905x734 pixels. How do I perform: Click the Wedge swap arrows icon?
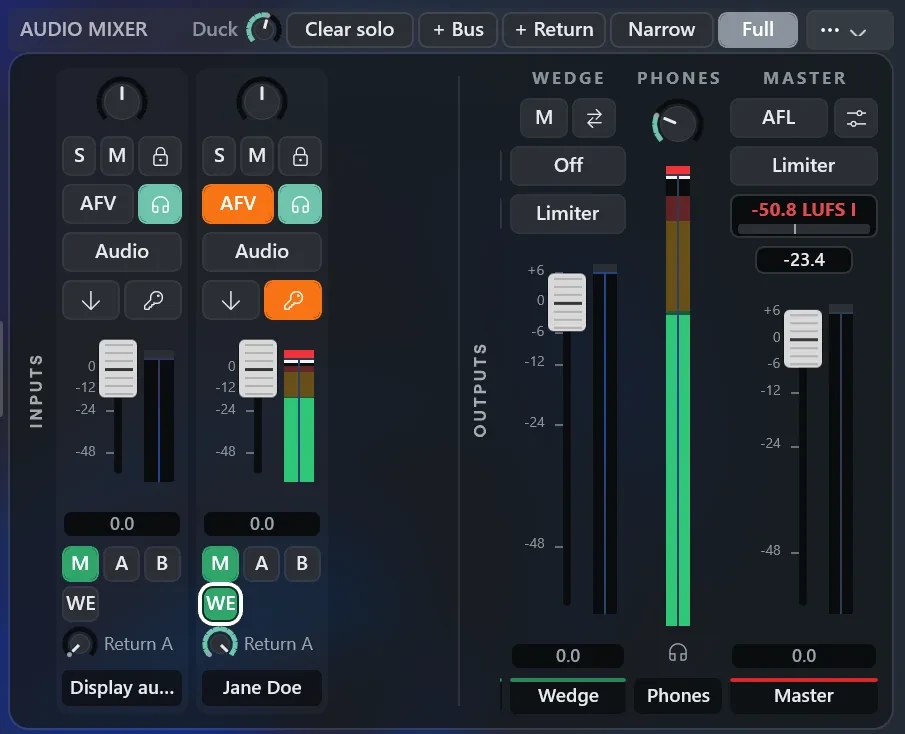click(x=594, y=118)
